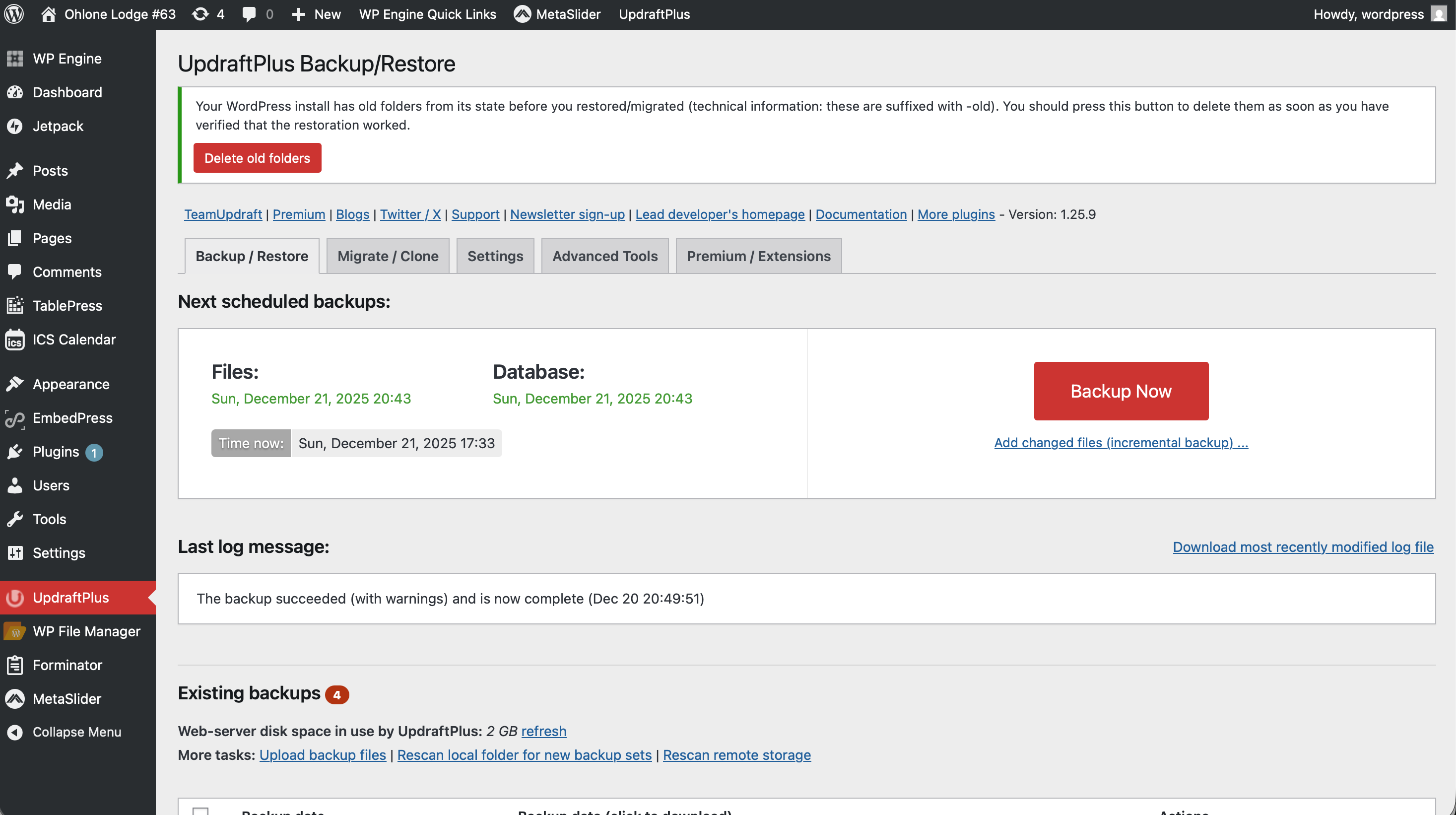Open the Forminator clipboard icon

point(15,665)
